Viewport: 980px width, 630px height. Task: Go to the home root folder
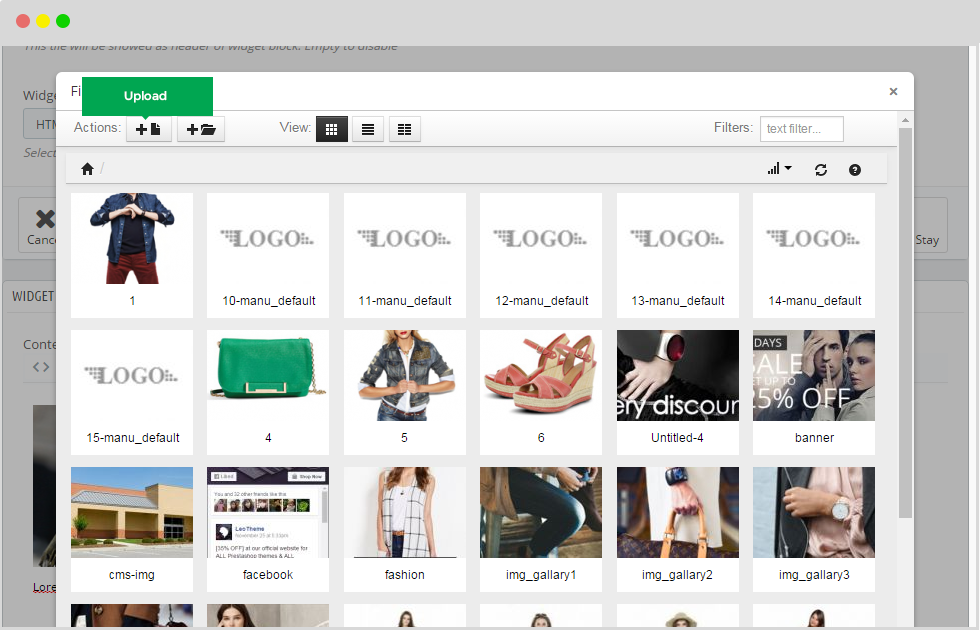(88, 169)
